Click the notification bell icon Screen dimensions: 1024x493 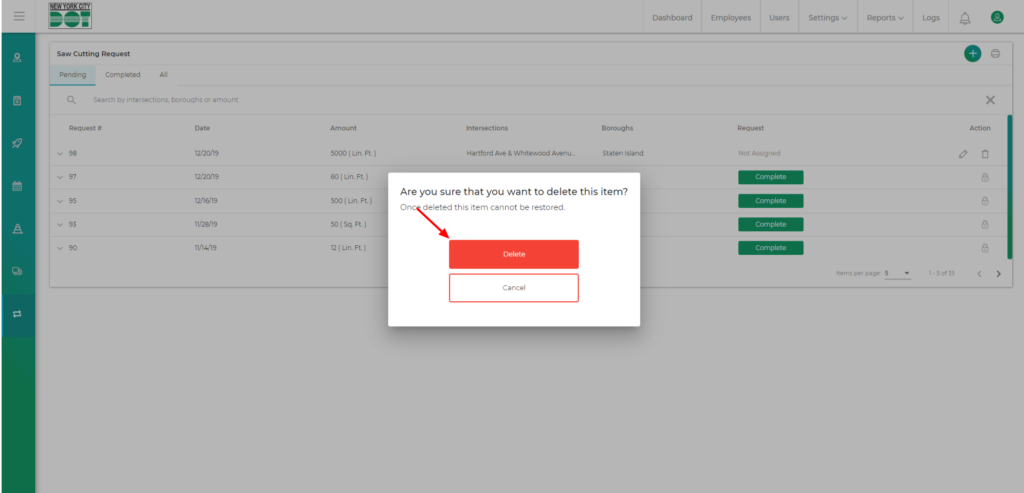coord(964,18)
